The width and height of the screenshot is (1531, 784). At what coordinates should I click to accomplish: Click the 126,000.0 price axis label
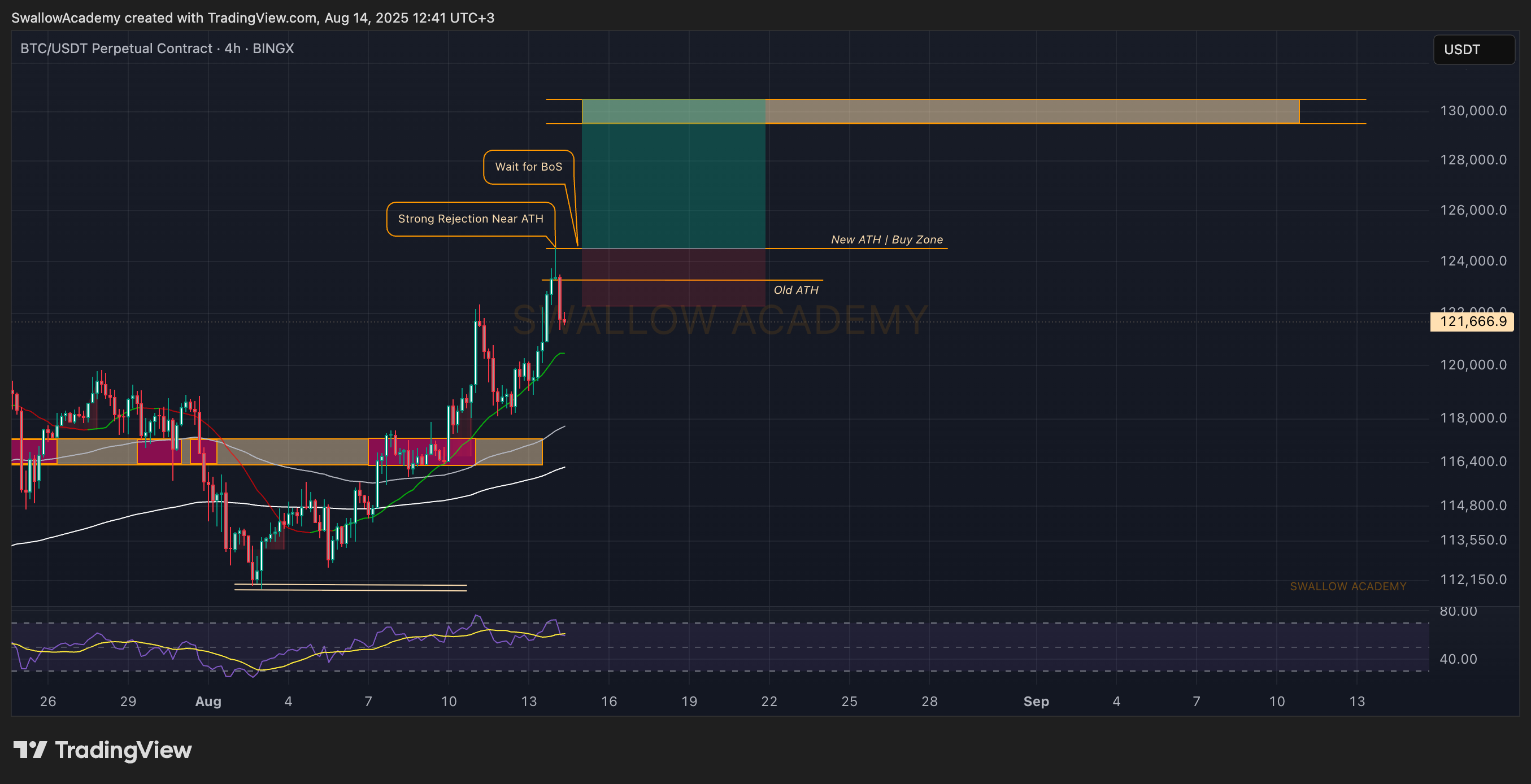[x=1473, y=210]
